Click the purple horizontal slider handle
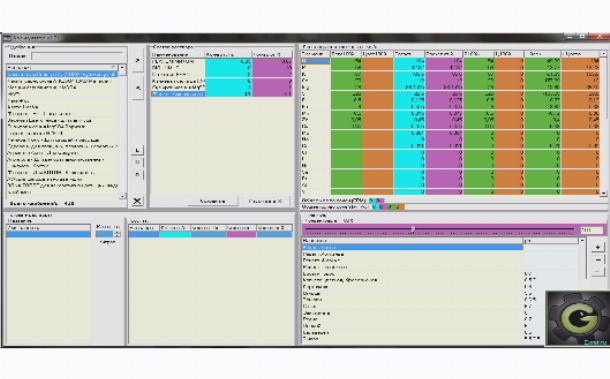Image resolution: width=610 pixels, height=379 pixels. 413,229
